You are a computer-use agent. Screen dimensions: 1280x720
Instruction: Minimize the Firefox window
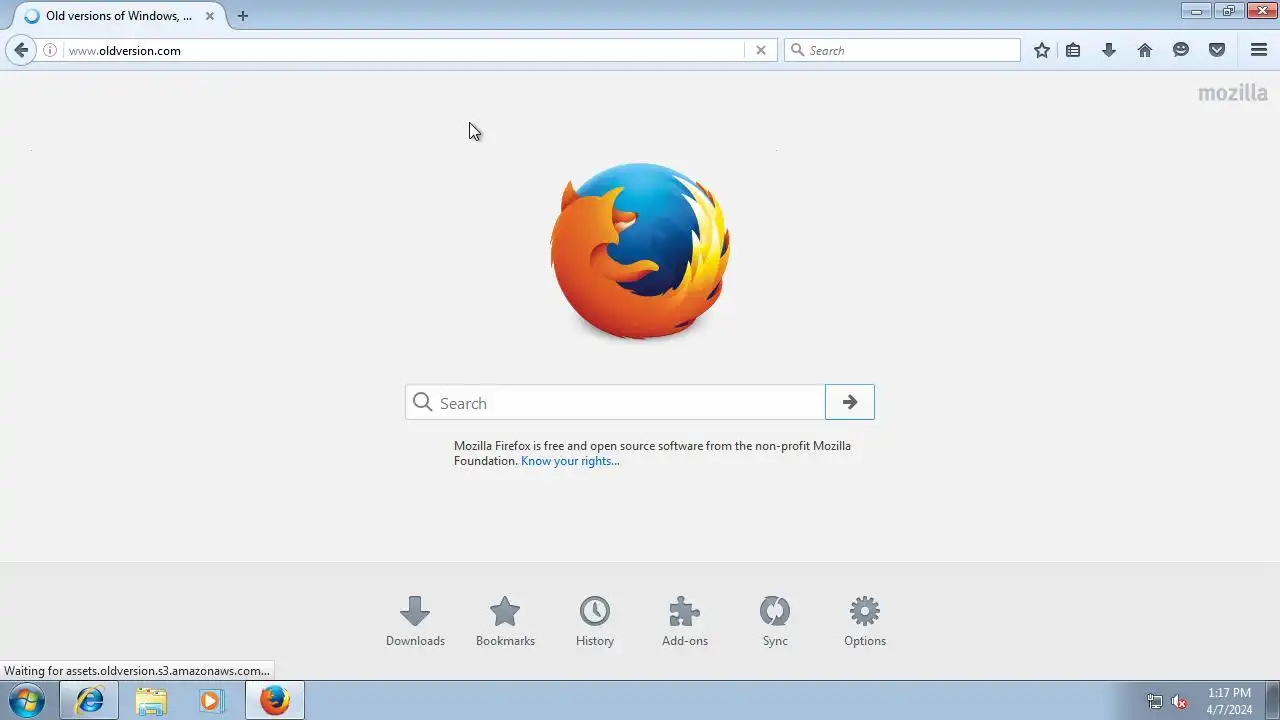pos(1196,11)
